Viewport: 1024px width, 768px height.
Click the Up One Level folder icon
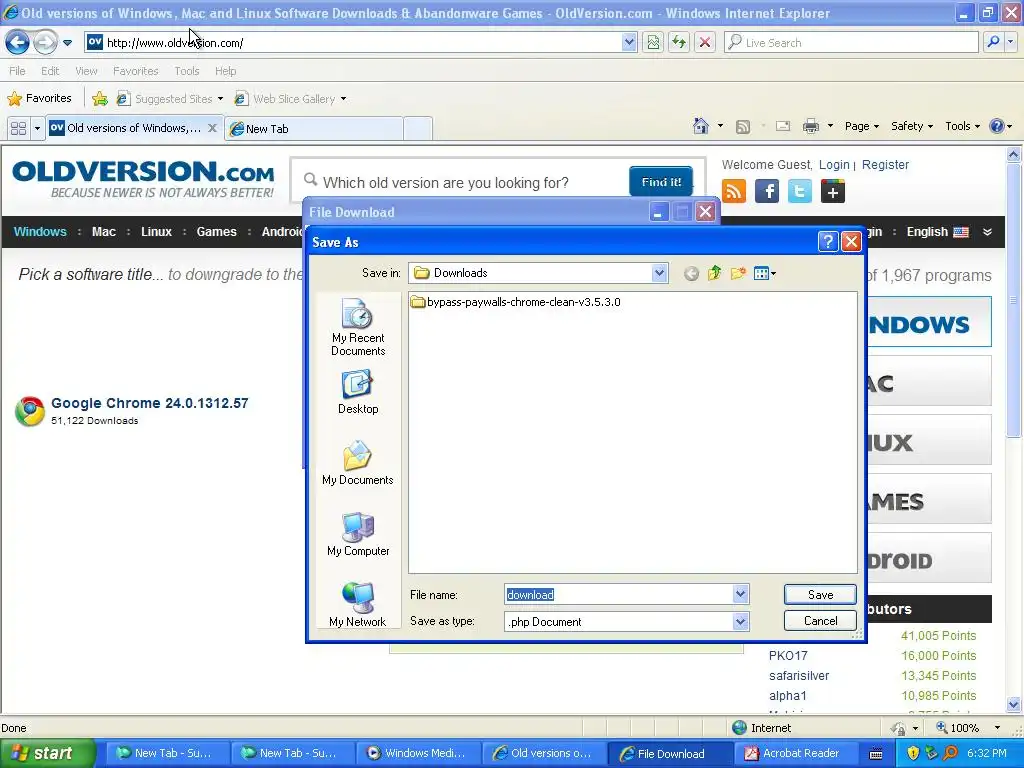714,273
